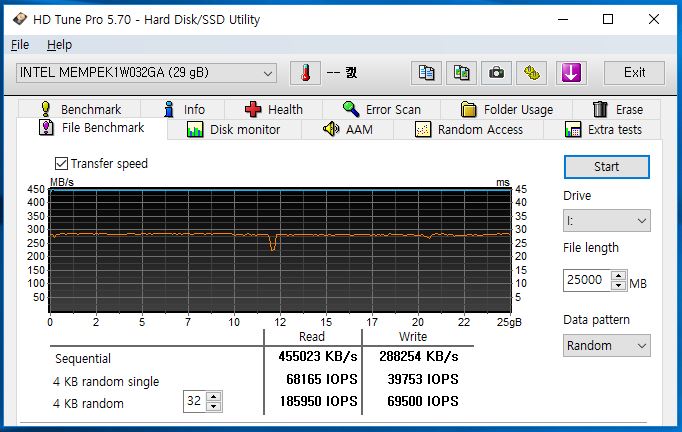Click the 455023 KB/s sequential read value

318,357
